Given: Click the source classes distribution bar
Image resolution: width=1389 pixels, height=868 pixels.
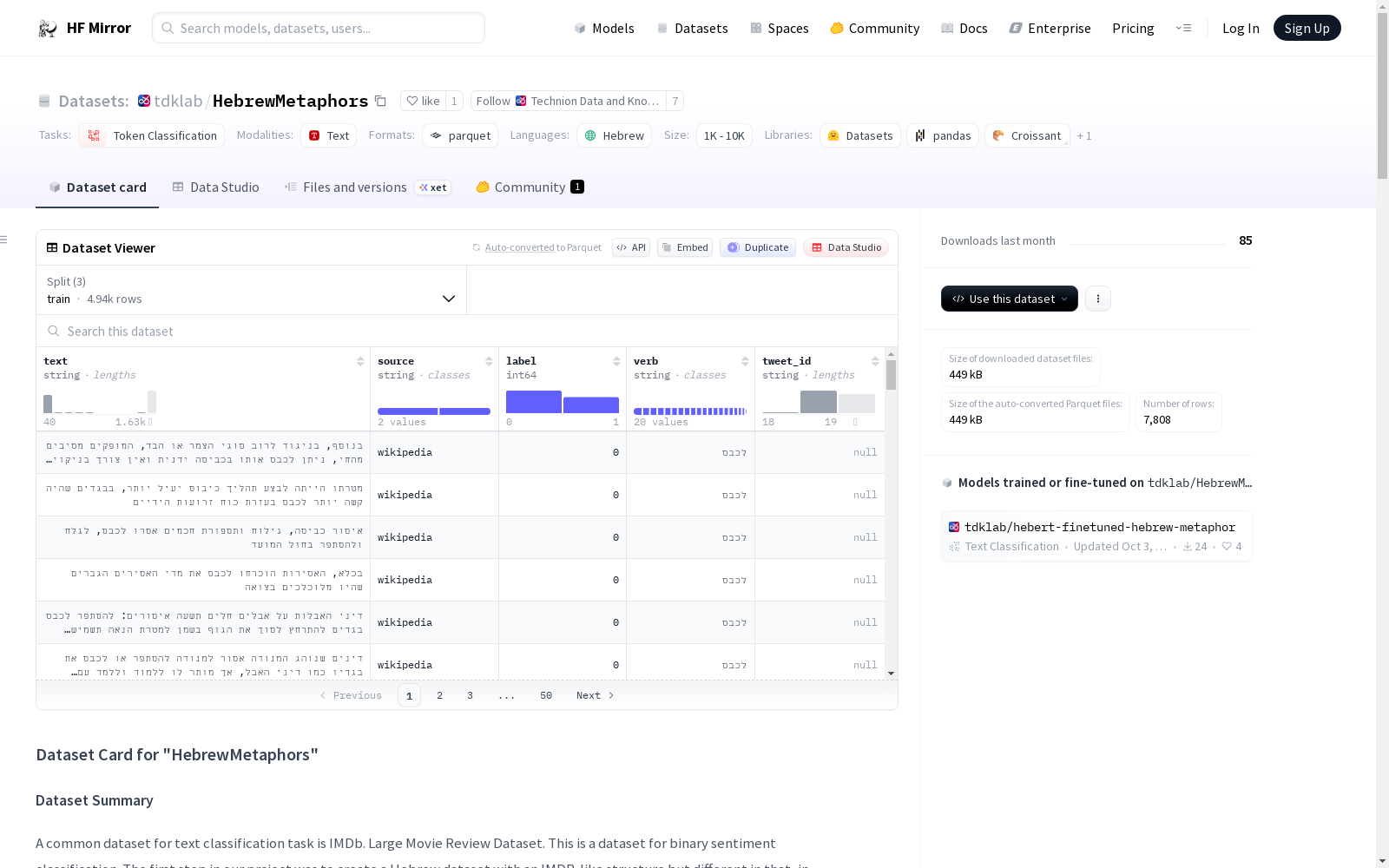Looking at the screenshot, I should point(434,411).
